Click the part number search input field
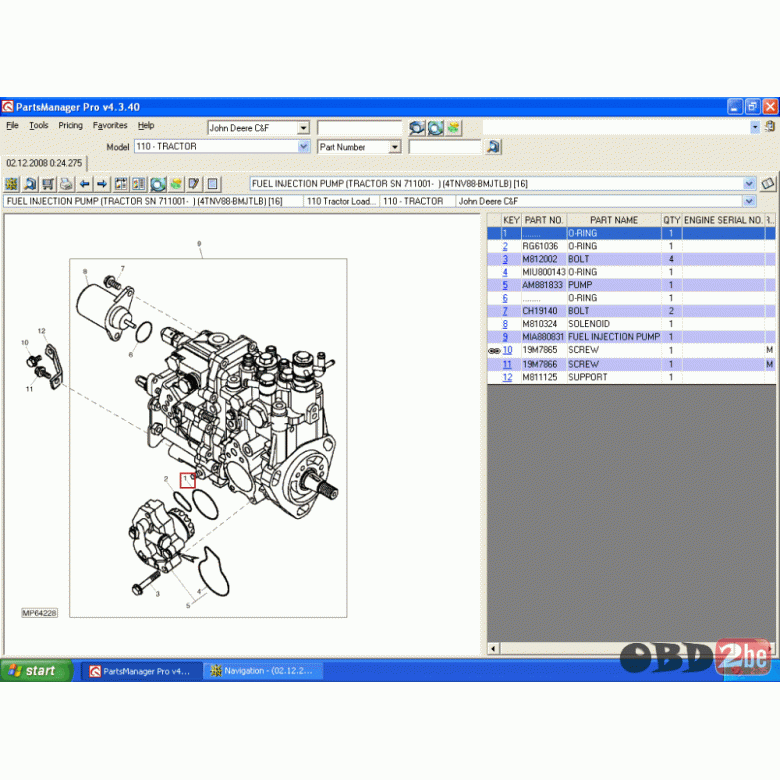Screen dimensions: 780x780 (x=445, y=147)
